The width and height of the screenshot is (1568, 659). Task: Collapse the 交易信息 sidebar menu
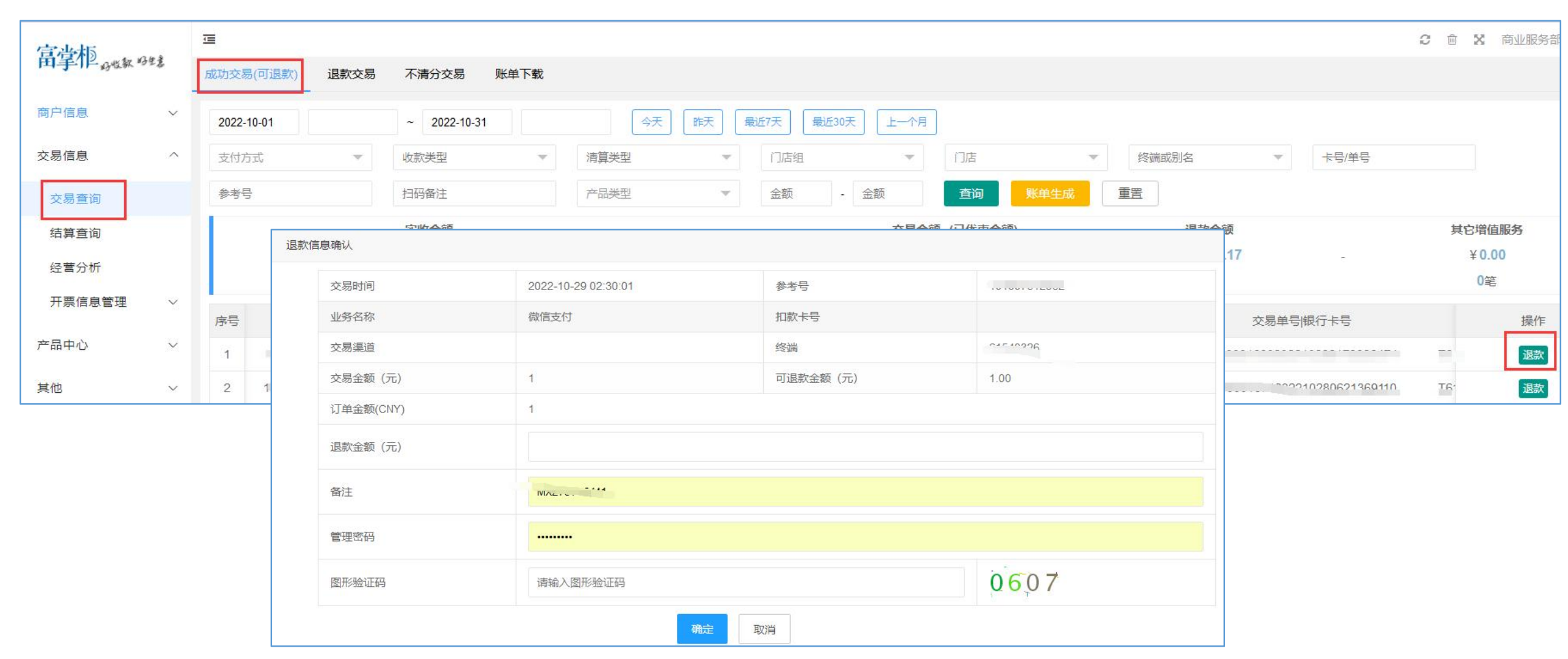[x=107, y=156]
